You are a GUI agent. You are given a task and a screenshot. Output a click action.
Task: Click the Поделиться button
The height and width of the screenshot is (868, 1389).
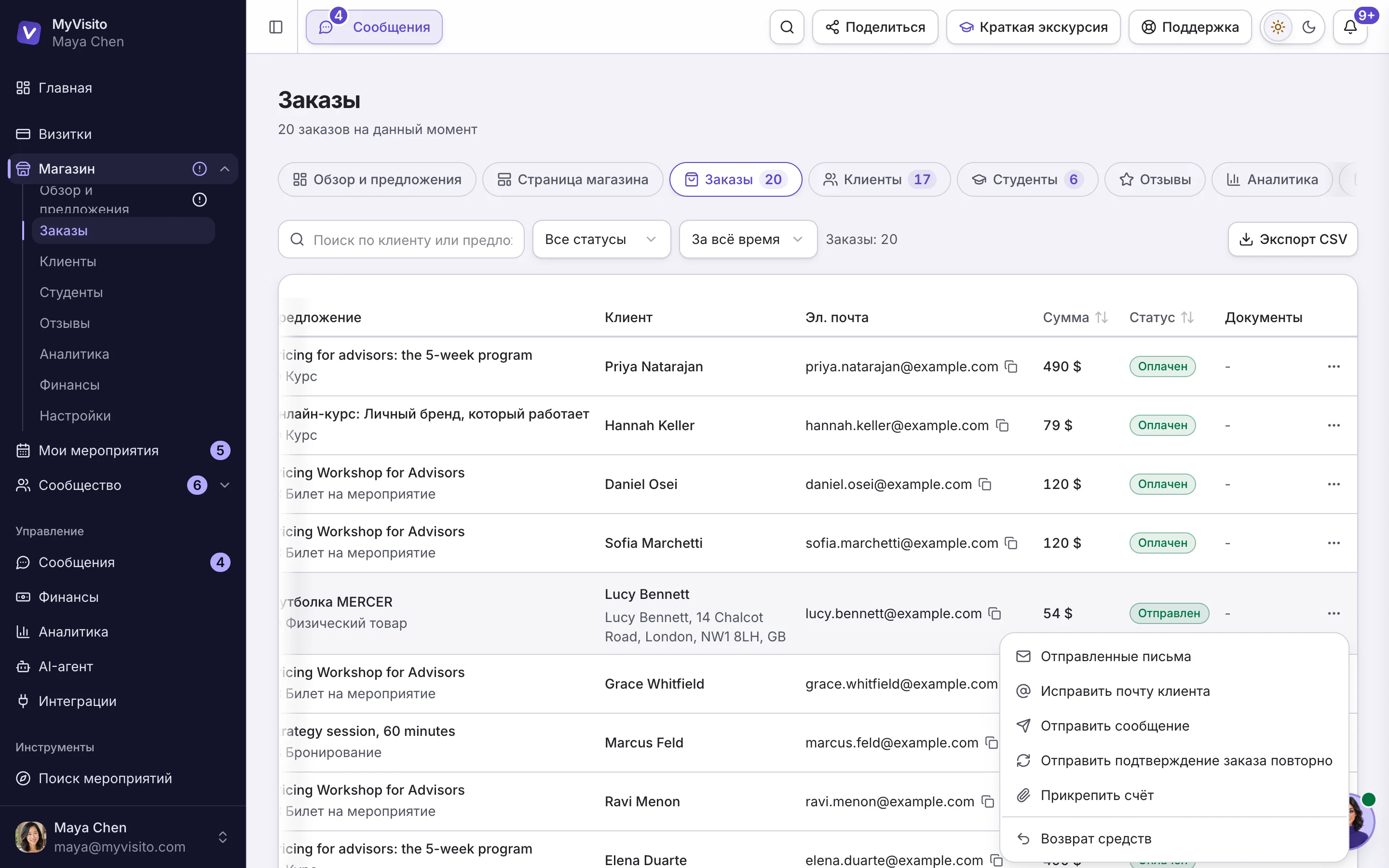pyautogui.click(x=875, y=27)
